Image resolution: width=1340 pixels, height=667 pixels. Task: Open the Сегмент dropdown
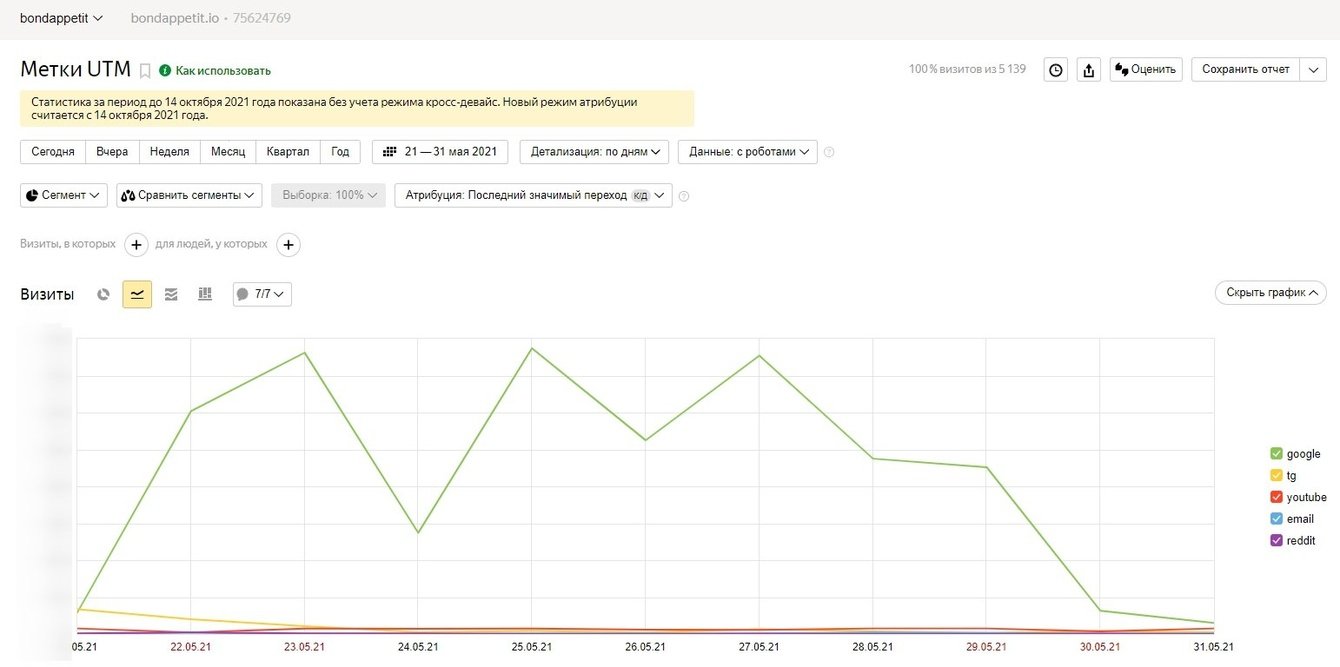pyautogui.click(x=64, y=196)
